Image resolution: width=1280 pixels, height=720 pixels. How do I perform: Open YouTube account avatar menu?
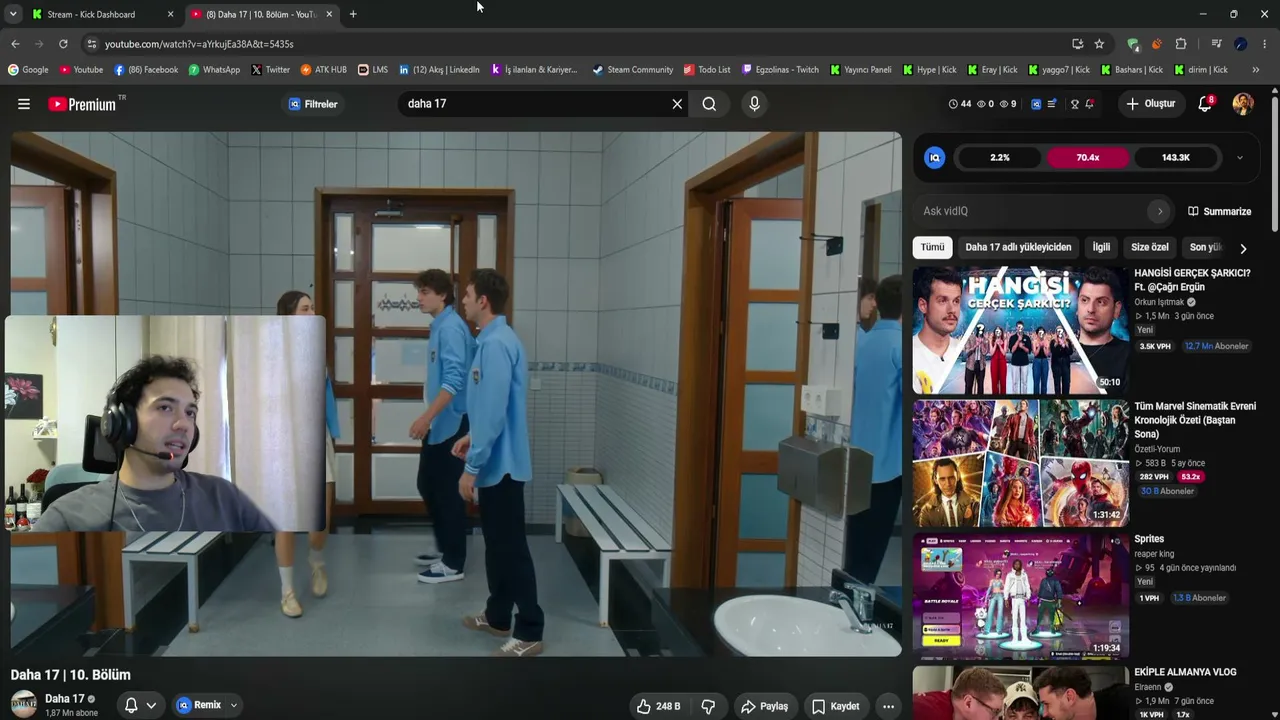coord(1243,104)
